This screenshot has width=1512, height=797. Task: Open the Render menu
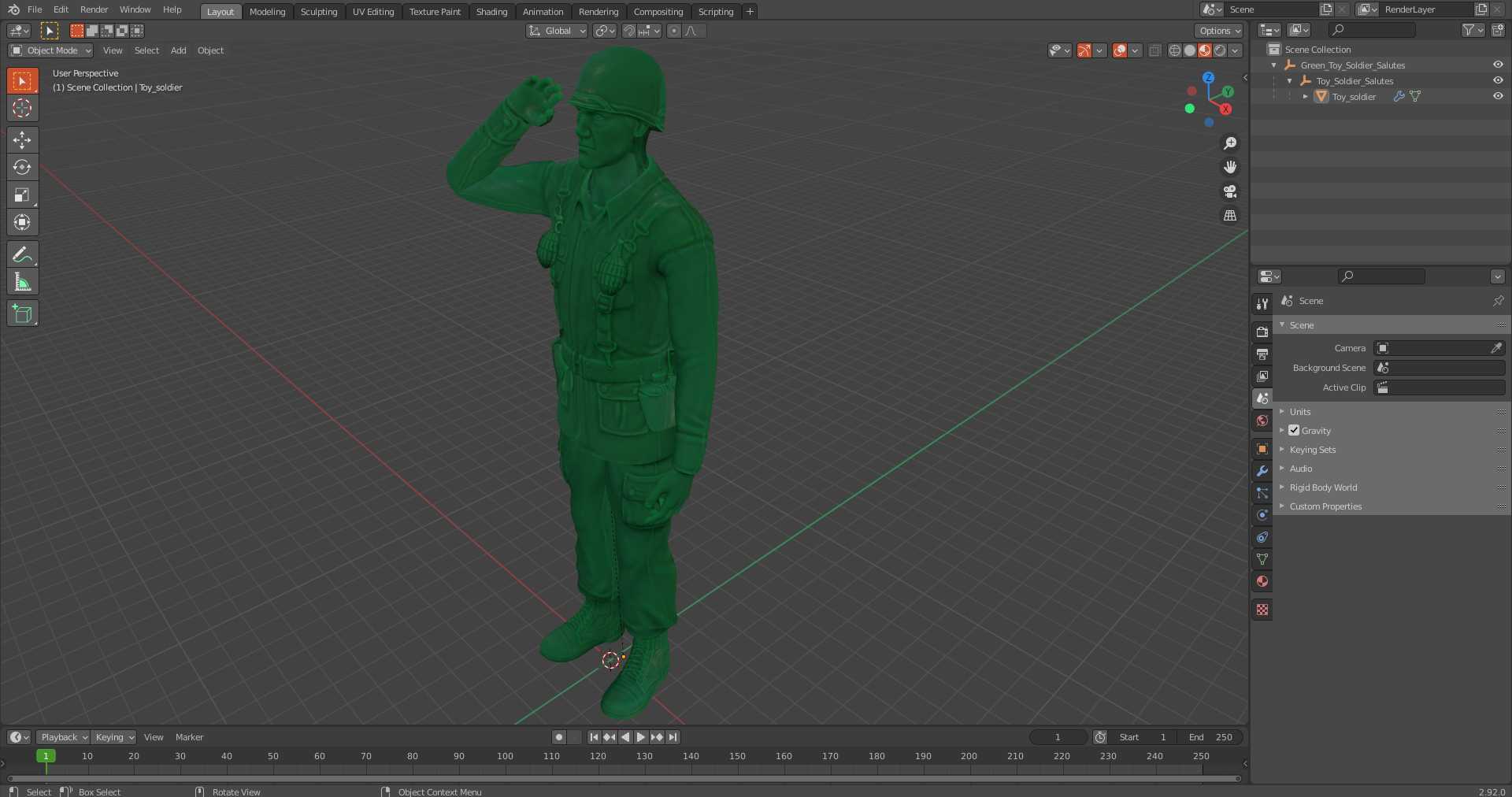pos(94,9)
